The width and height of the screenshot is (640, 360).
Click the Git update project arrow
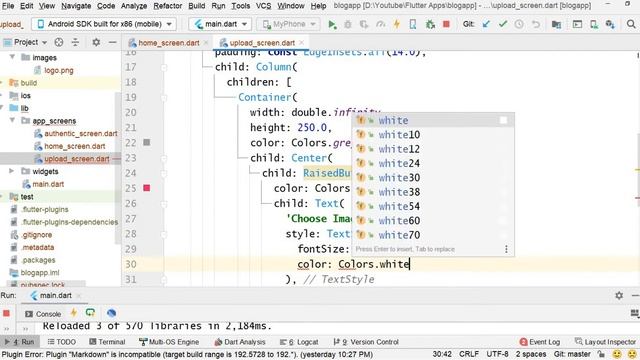[x=486, y=24]
